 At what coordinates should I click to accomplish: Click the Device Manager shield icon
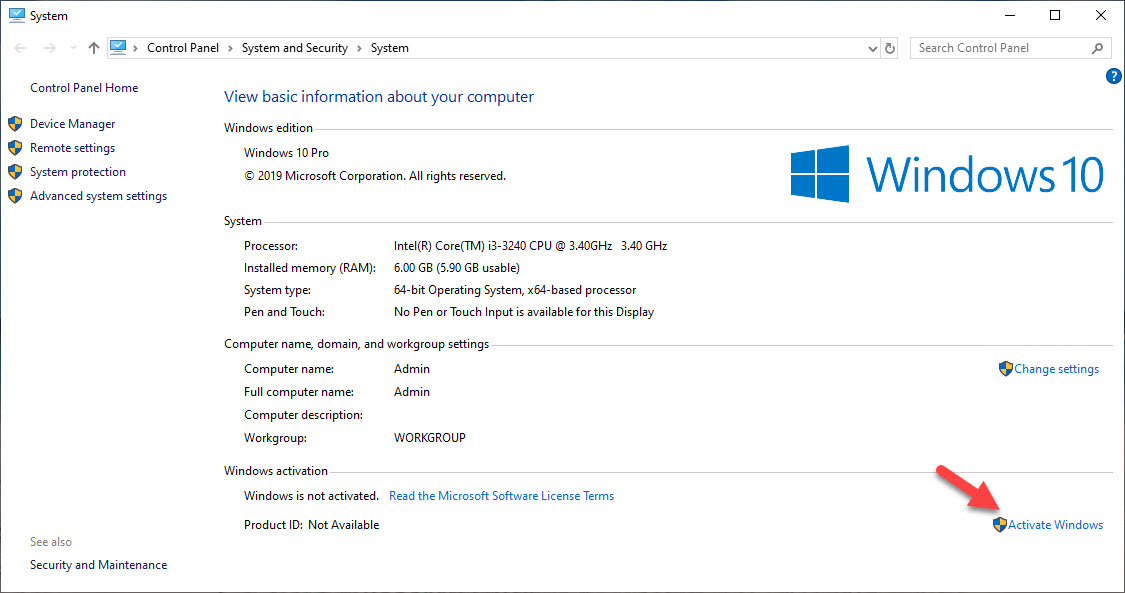point(14,123)
